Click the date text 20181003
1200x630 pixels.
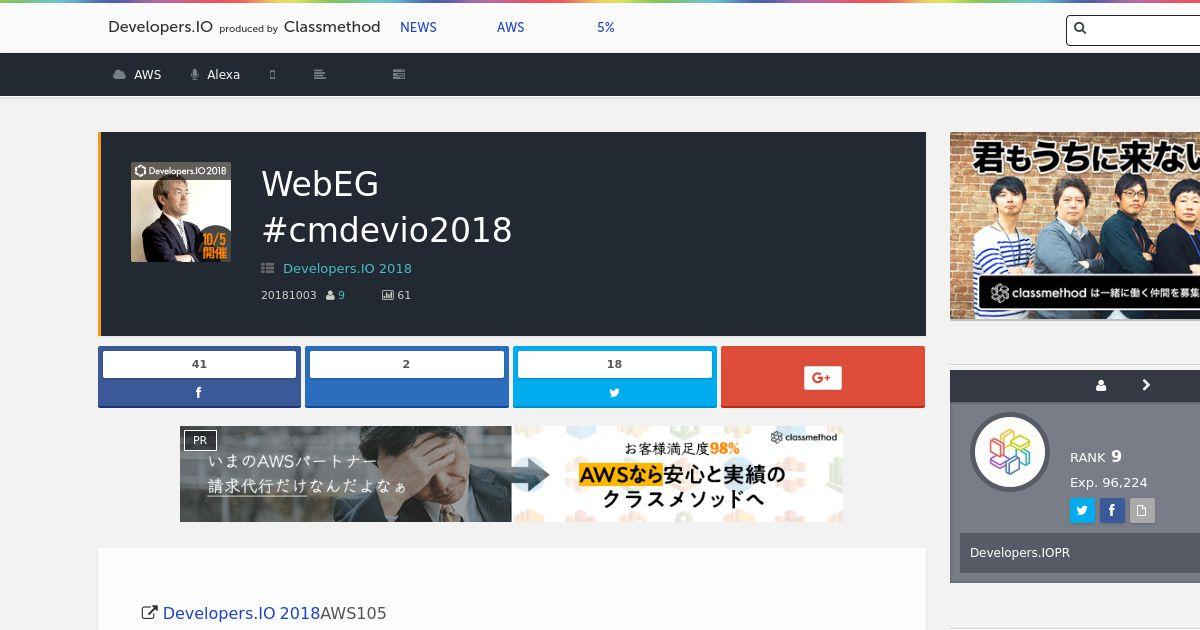coord(288,295)
